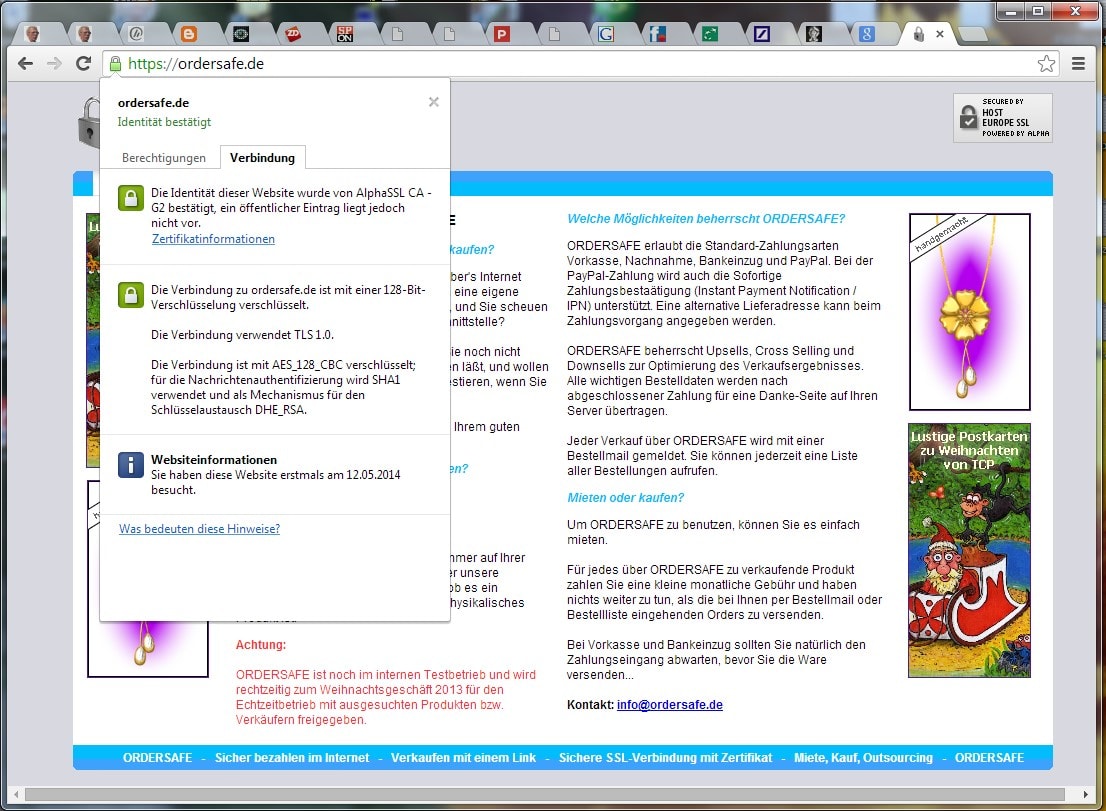Click 'Die Verbindung verwendet TLS 1.0.' text
Viewport: 1106px width, 811px height.
pos(243,335)
